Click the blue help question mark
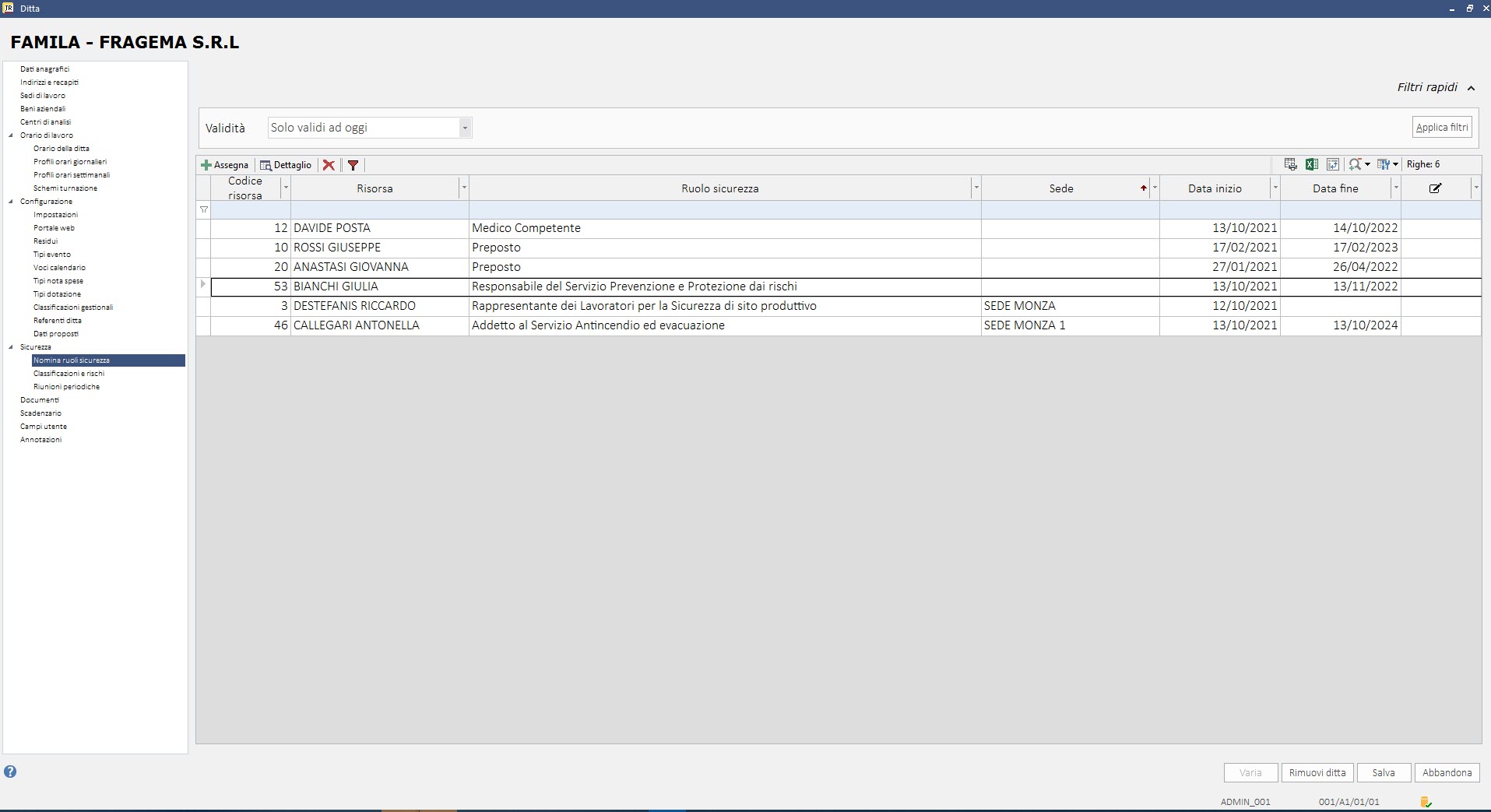The image size is (1491, 812). click(10, 772)
